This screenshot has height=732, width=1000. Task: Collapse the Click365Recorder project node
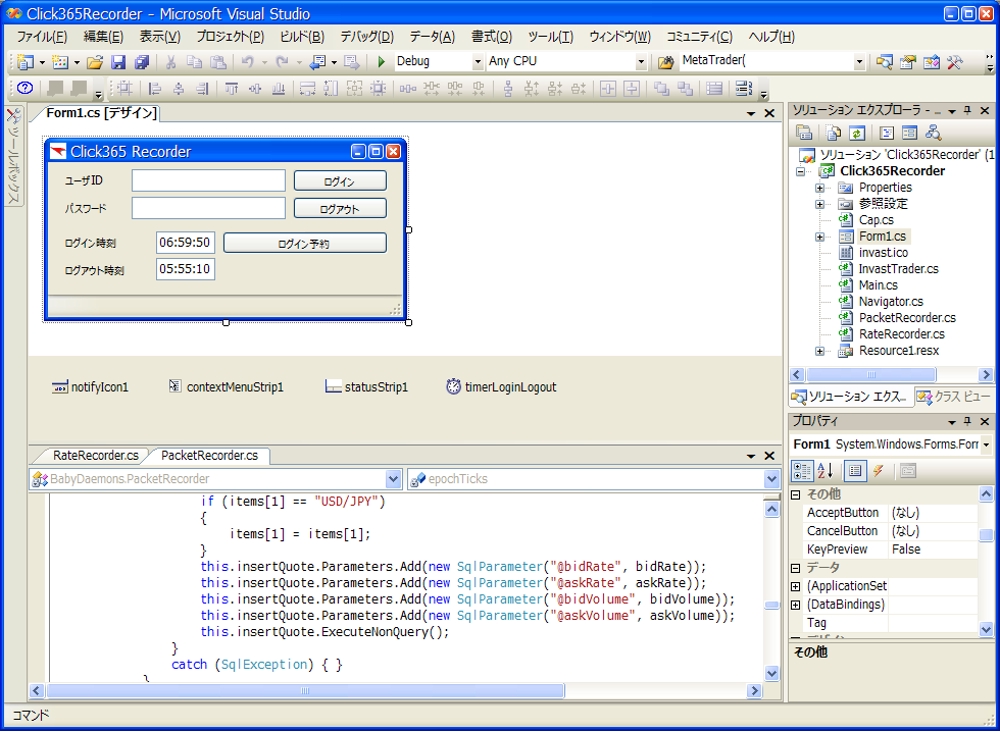800,172
